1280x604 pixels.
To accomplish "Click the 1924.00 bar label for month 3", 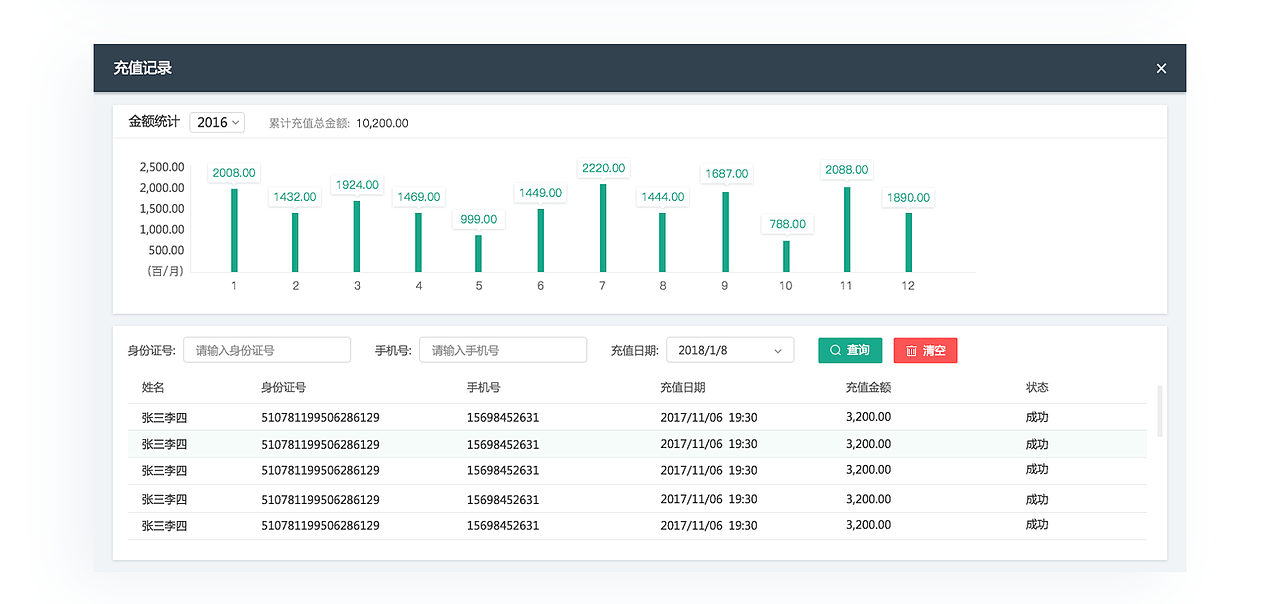I will [x=357, y=185].
